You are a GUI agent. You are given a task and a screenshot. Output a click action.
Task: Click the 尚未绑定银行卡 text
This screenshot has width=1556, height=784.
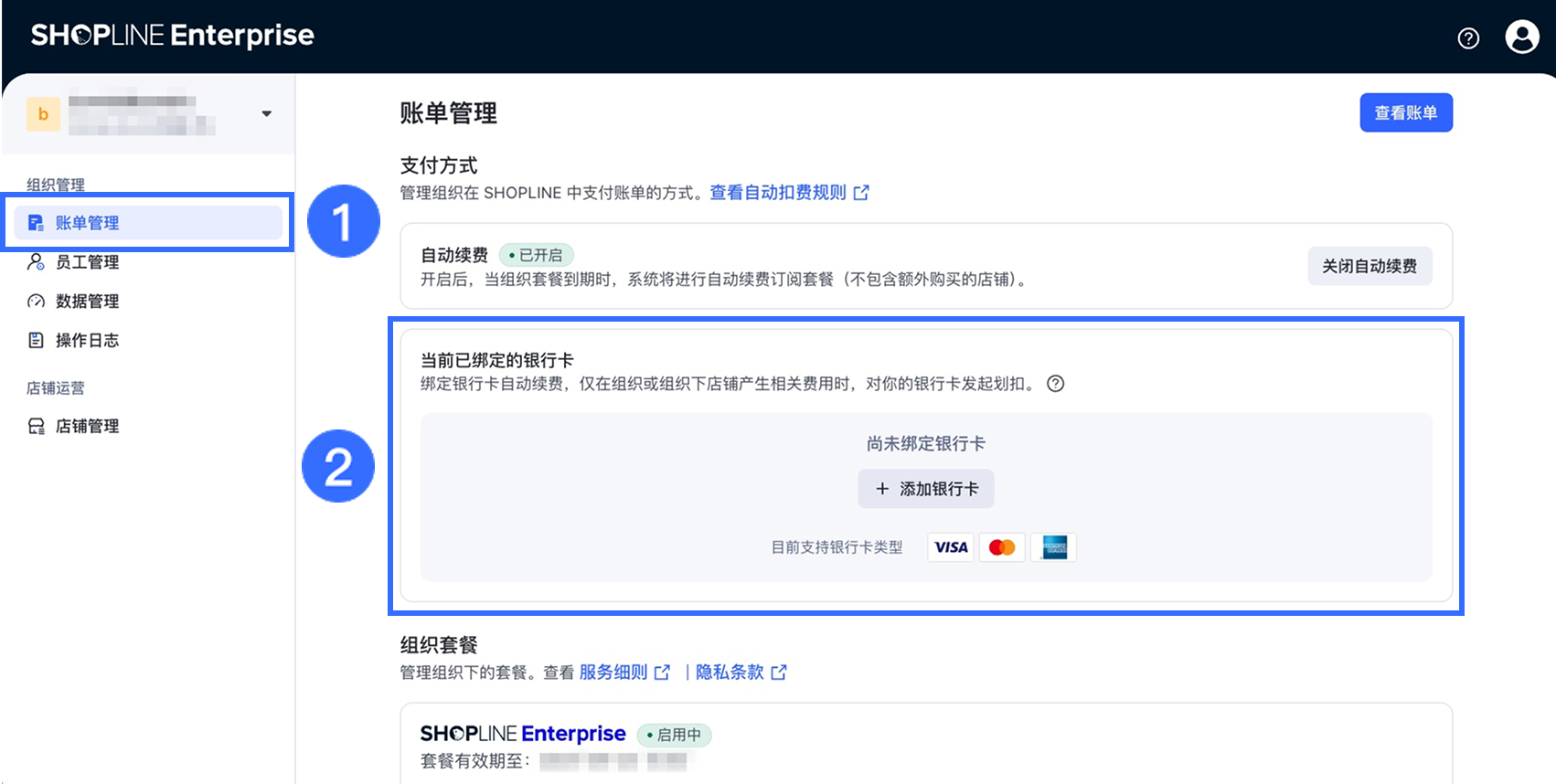point(926,444)
